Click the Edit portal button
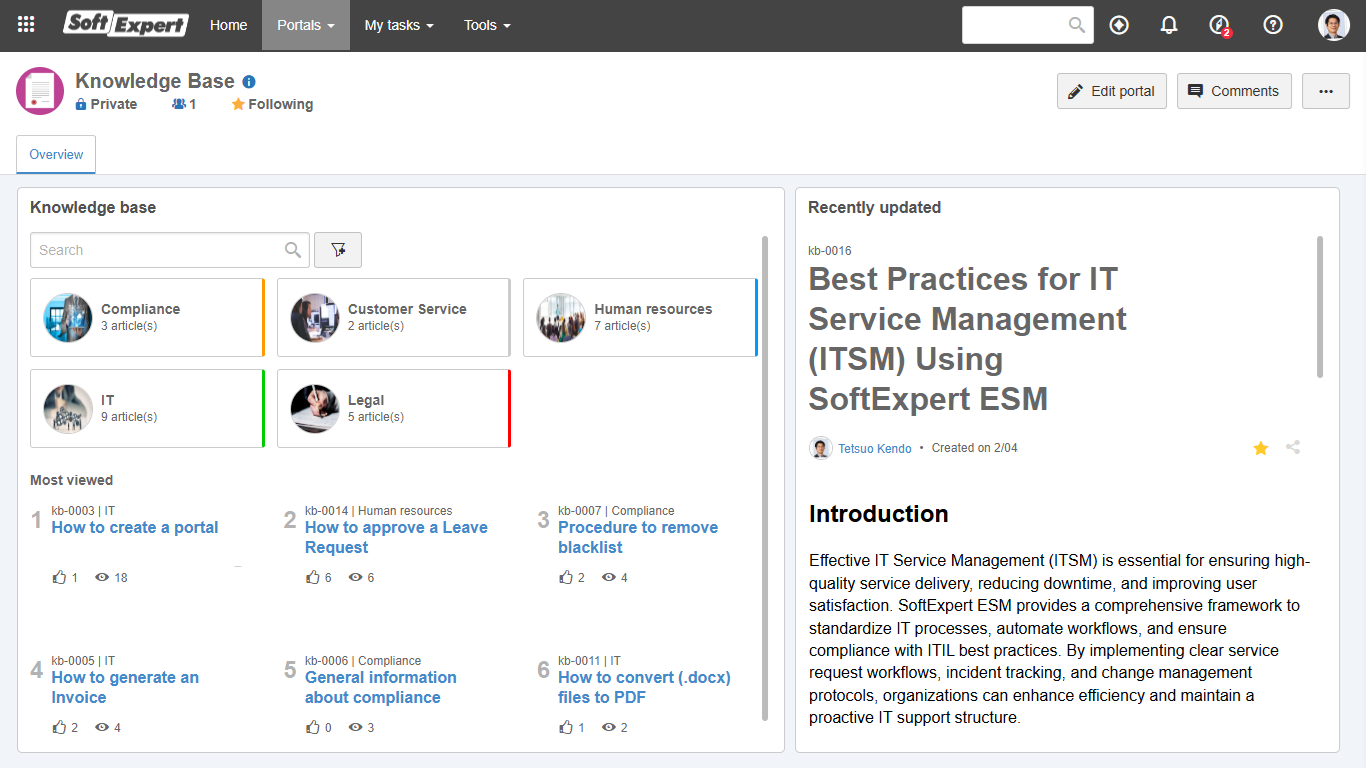The image size is (1366, 768). 1112,91
